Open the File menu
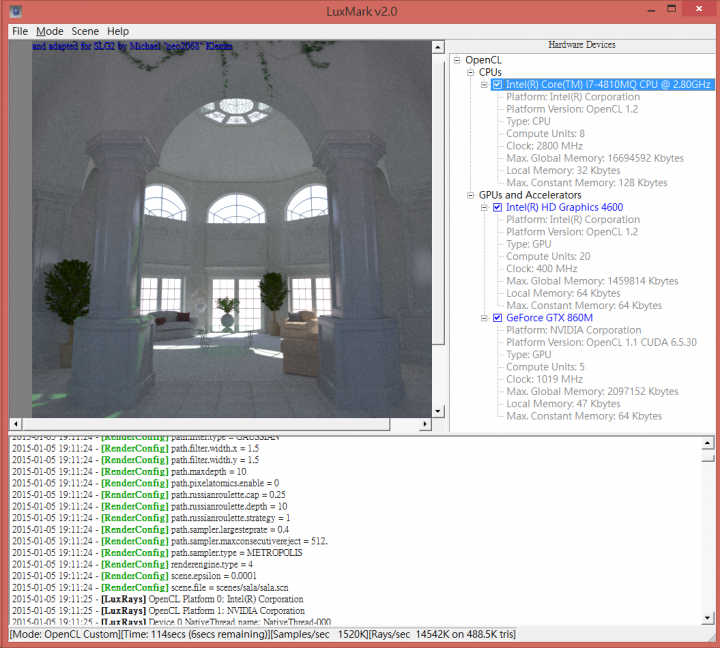 (x=20, y=31)
